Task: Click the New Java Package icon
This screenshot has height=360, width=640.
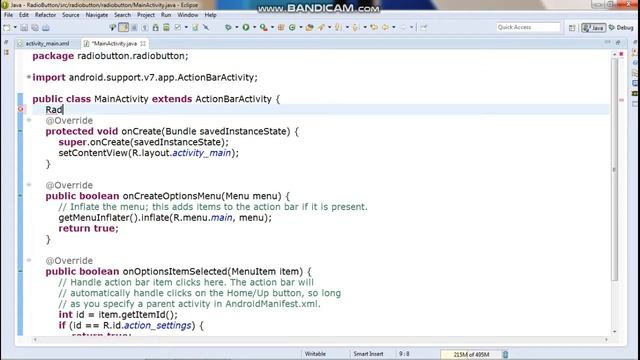Action: tap(281, 27)
